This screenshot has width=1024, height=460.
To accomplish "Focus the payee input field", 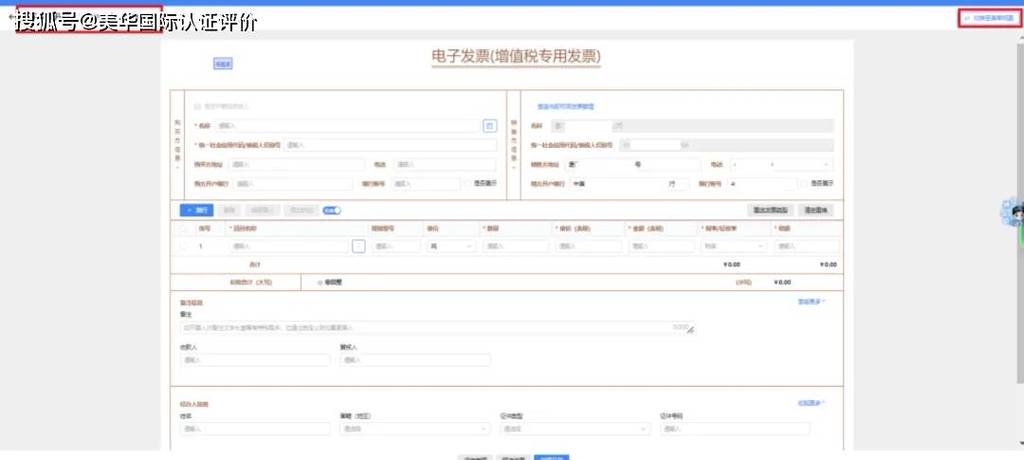I will coord(255,360).
